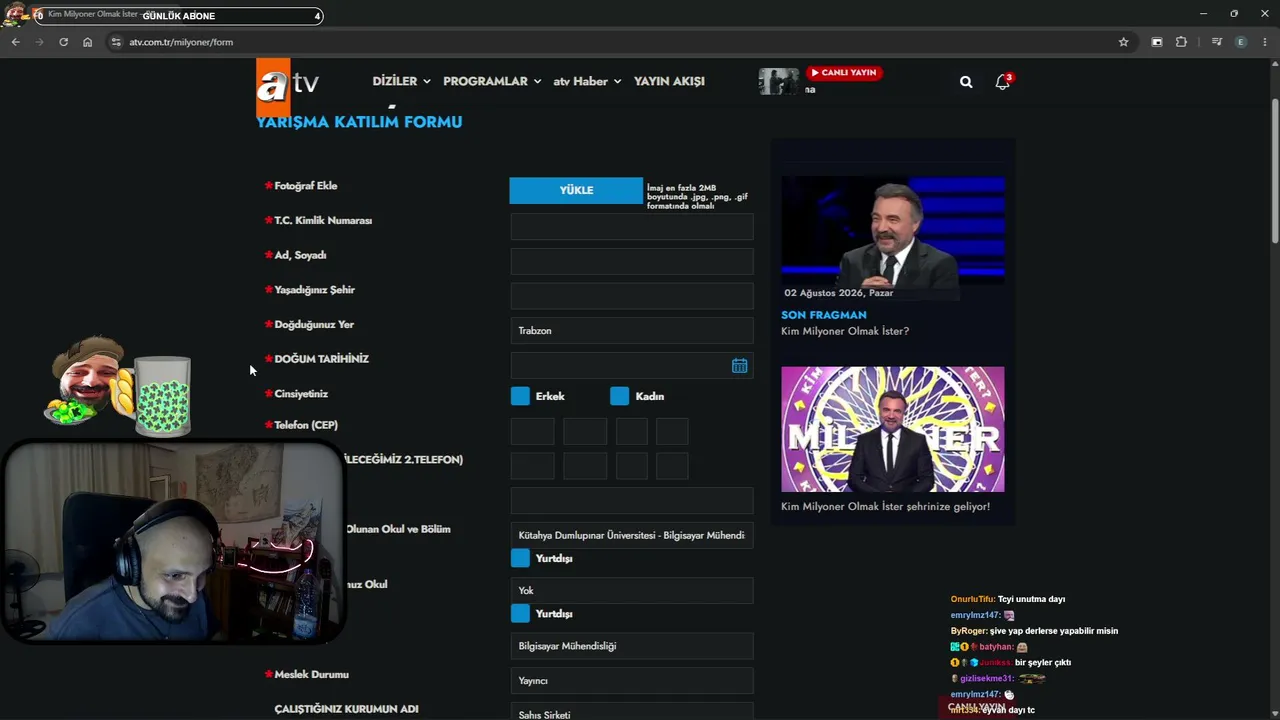Click the Ad, Soyadı input field
The height and width of the screenshot is (720, 1280).
pos(632,261)
